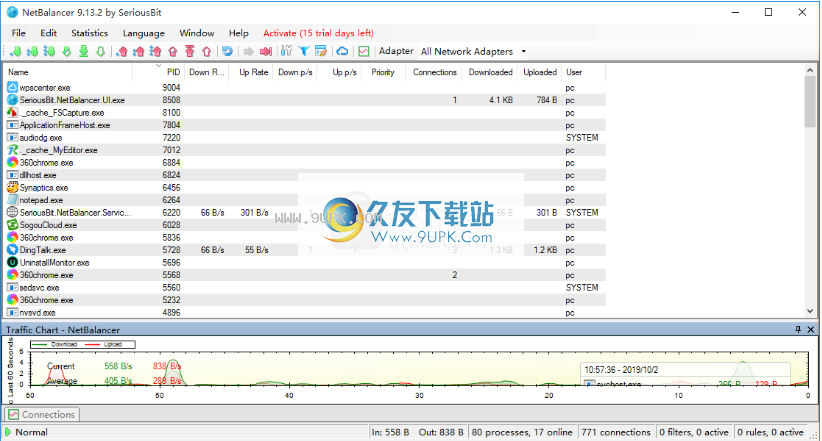Click Activate (15 trial days left) link

pos(318,33)
